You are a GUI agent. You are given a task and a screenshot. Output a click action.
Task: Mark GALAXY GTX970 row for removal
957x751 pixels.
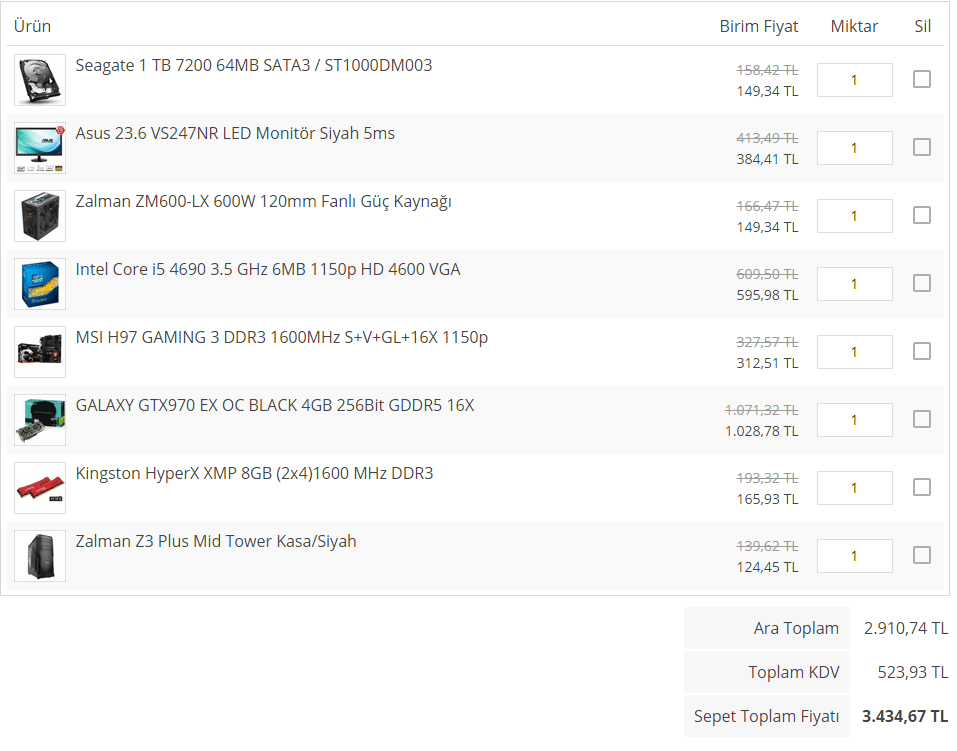[921, 419]
